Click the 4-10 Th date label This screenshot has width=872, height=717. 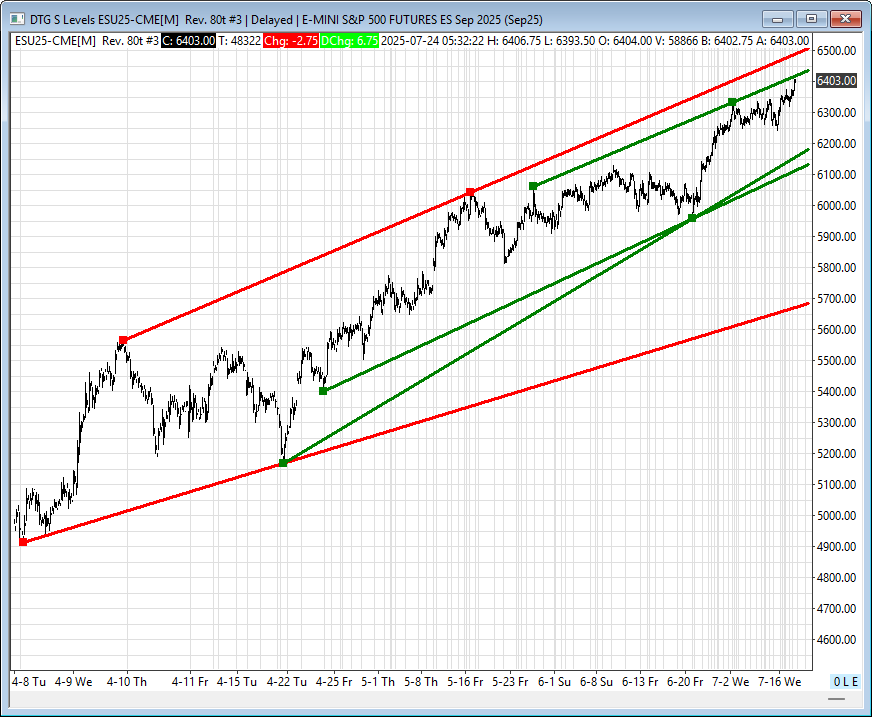pos(126,682)
